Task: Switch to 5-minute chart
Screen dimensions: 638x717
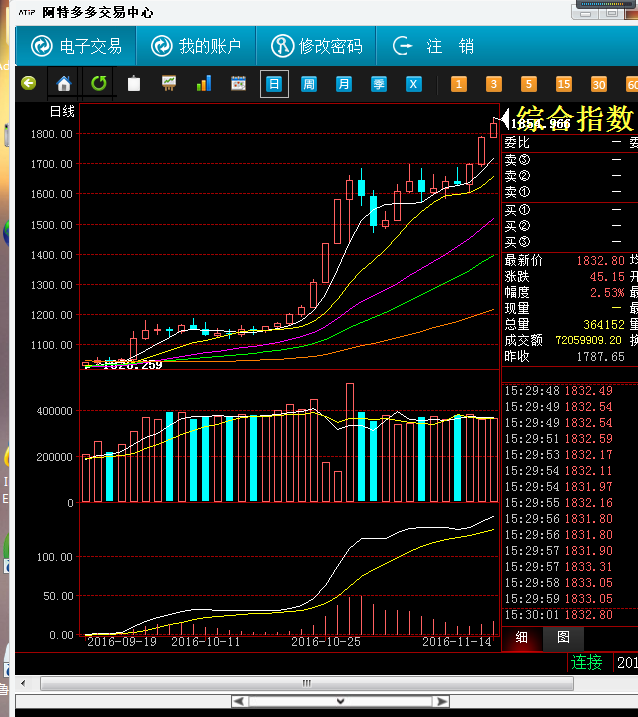Action: pos(529,84)
